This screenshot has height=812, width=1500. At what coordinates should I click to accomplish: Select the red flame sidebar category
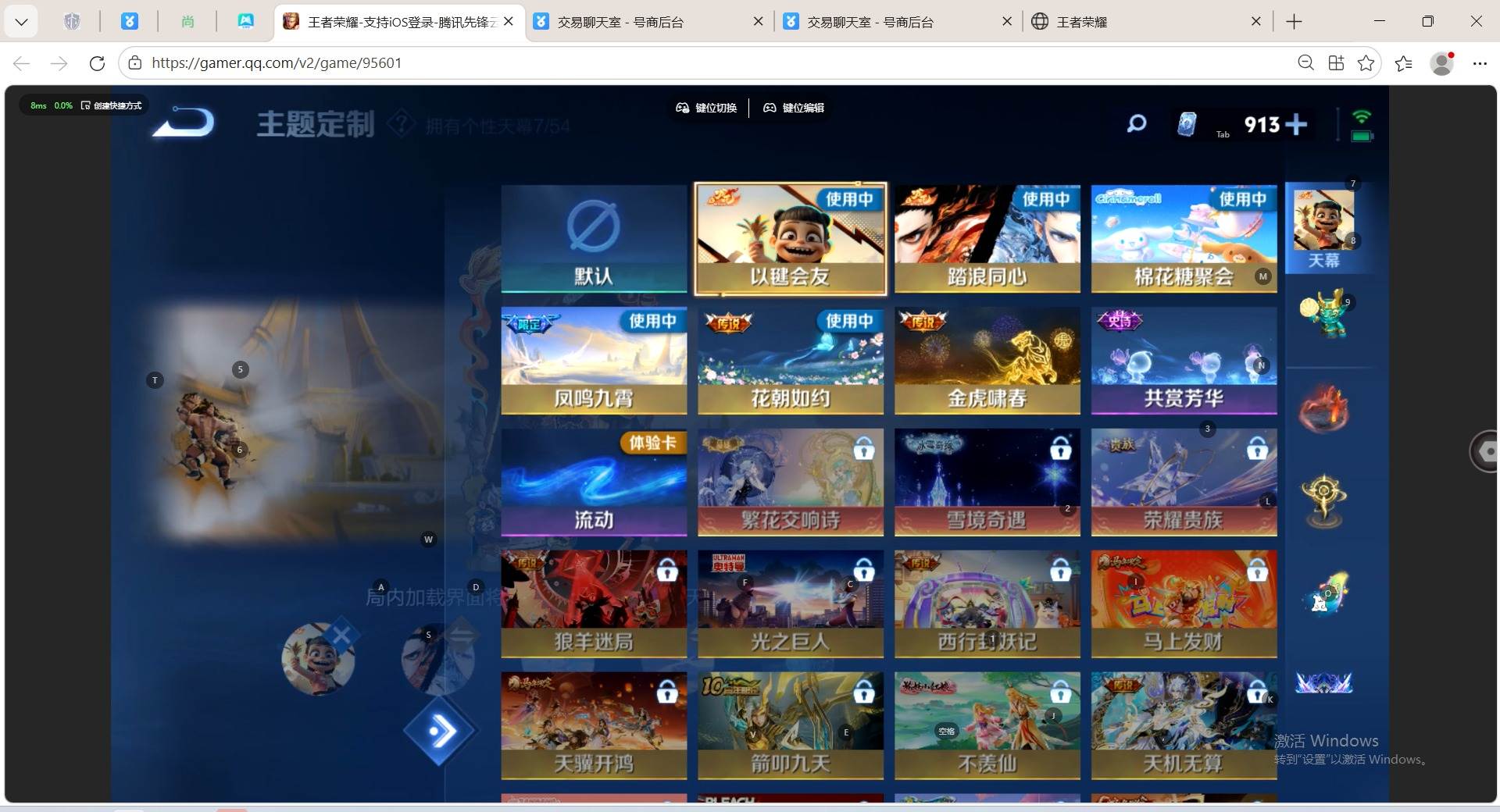coord(1324,408)
